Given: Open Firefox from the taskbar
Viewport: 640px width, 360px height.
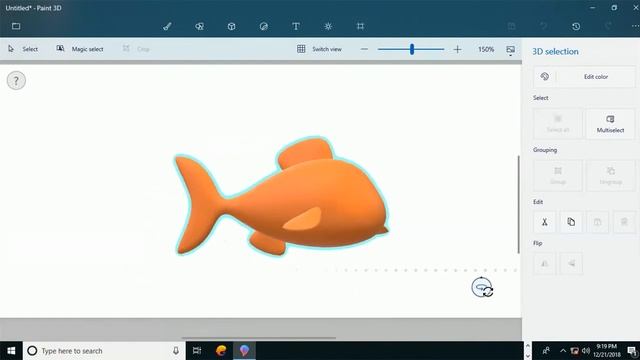Looking at the screenshot, I should 221,351.
